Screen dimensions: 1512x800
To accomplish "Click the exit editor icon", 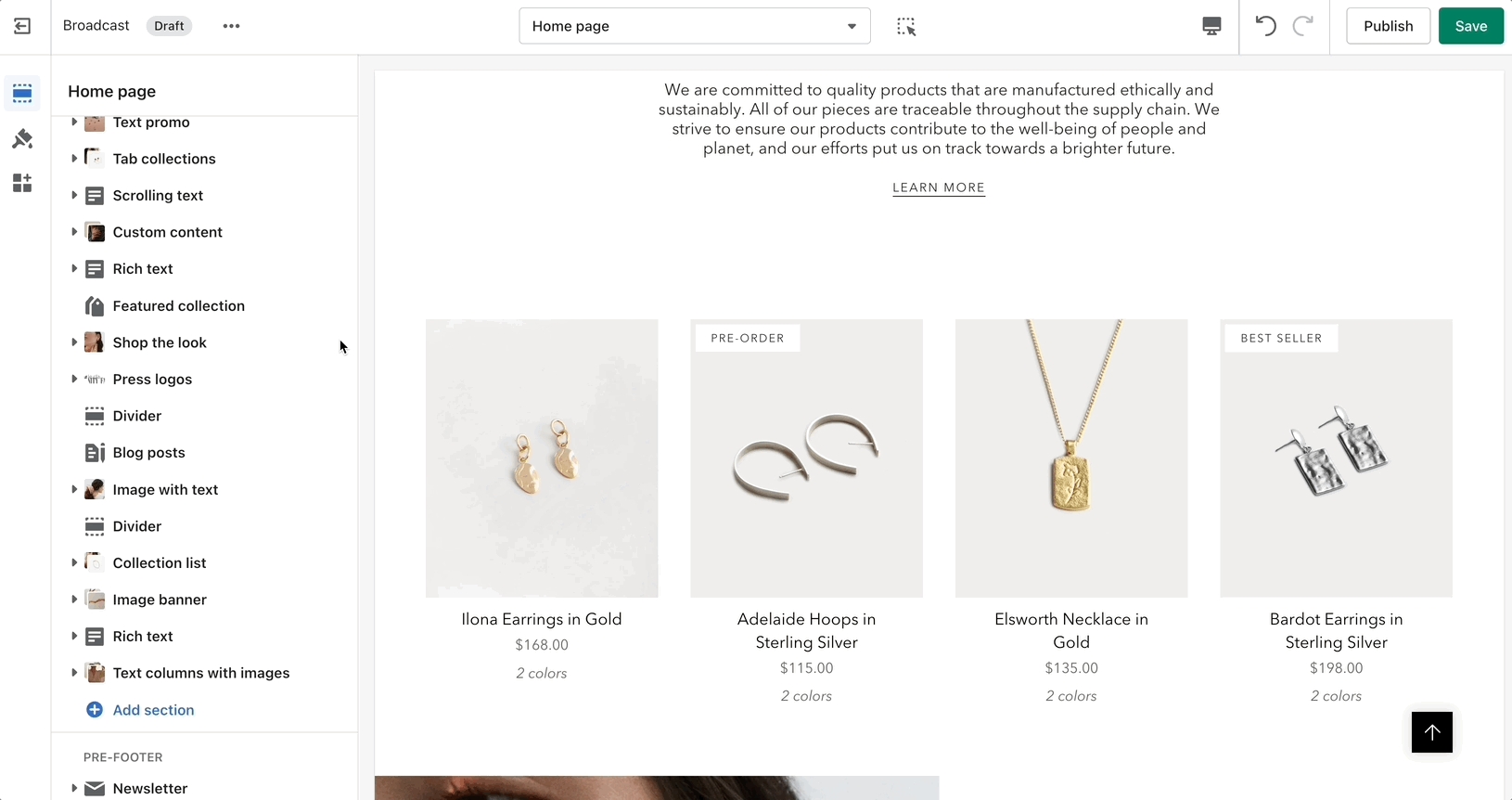I will (x=22, y=26).
